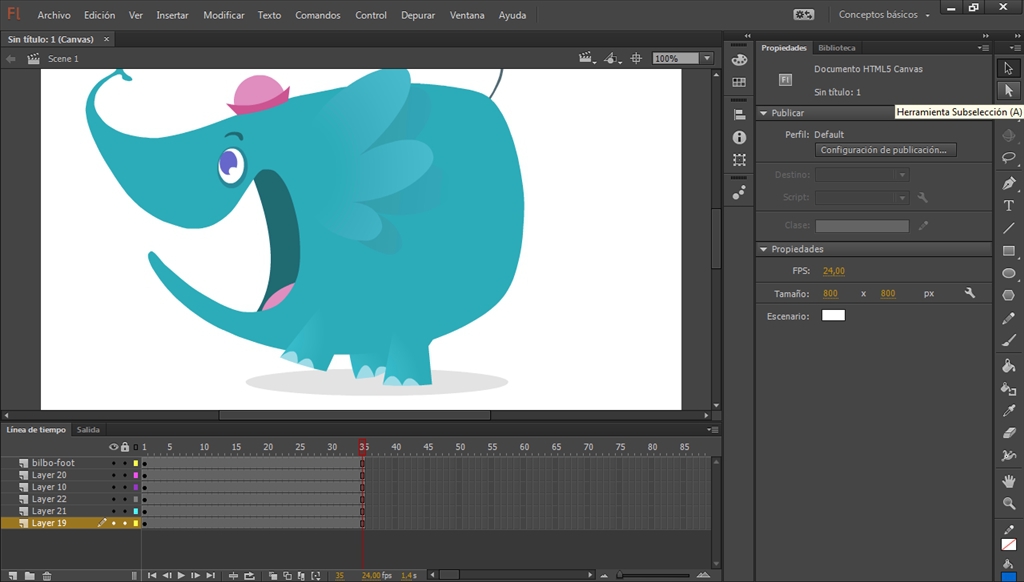
Task: Open the Escenario white color swatch
Action: [x=833, y=315]
